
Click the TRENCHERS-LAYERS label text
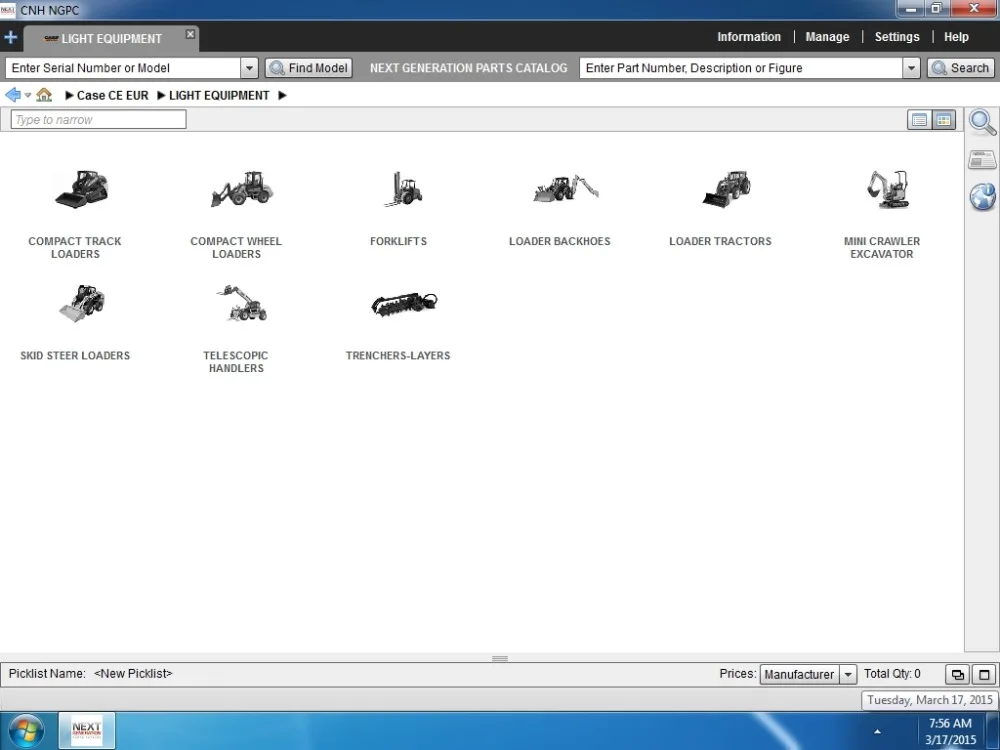pos(398,355)
